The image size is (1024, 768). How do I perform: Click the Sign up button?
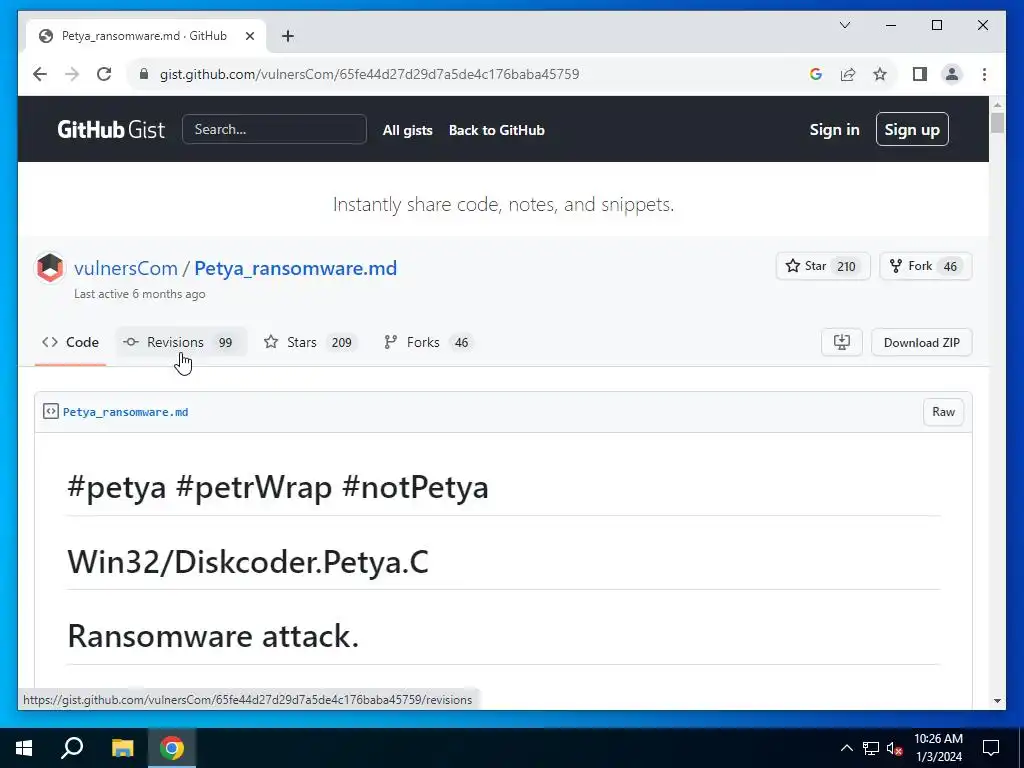pyautogui.click(x=912, y=129)
